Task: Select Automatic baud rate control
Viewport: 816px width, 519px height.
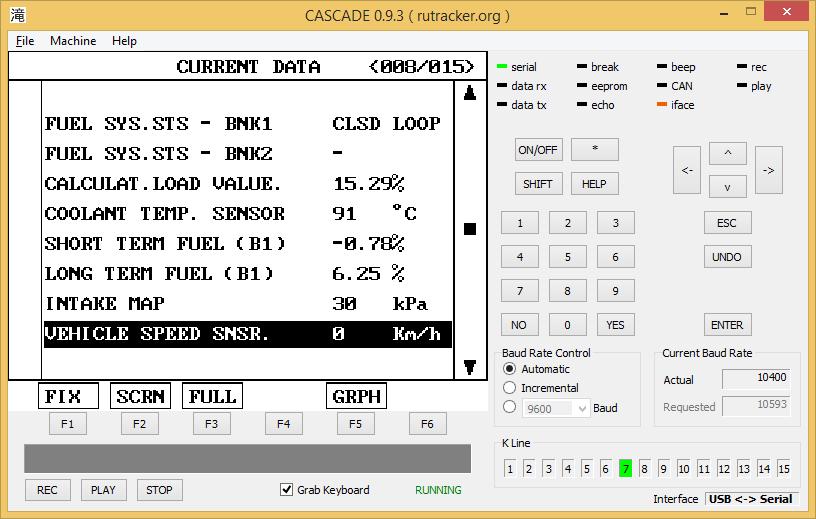Action: 510,369
